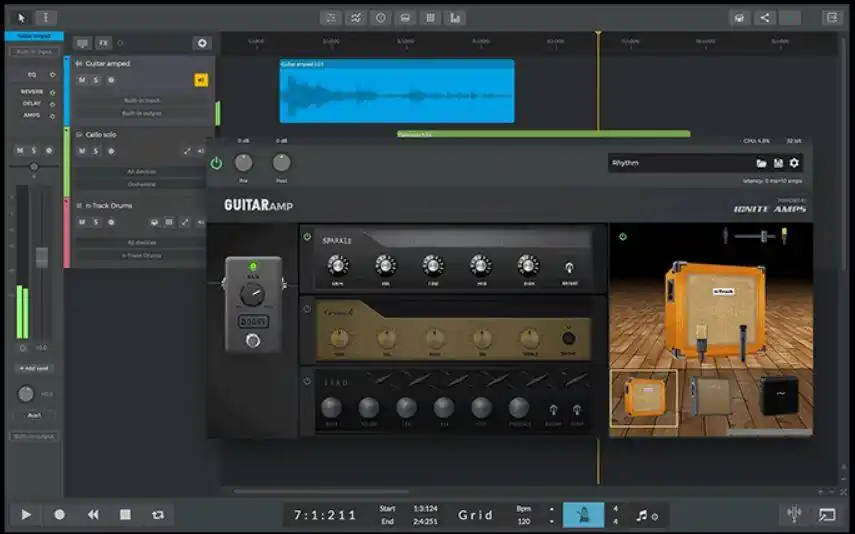Open the bar chart levels toolbar icon

455,18
